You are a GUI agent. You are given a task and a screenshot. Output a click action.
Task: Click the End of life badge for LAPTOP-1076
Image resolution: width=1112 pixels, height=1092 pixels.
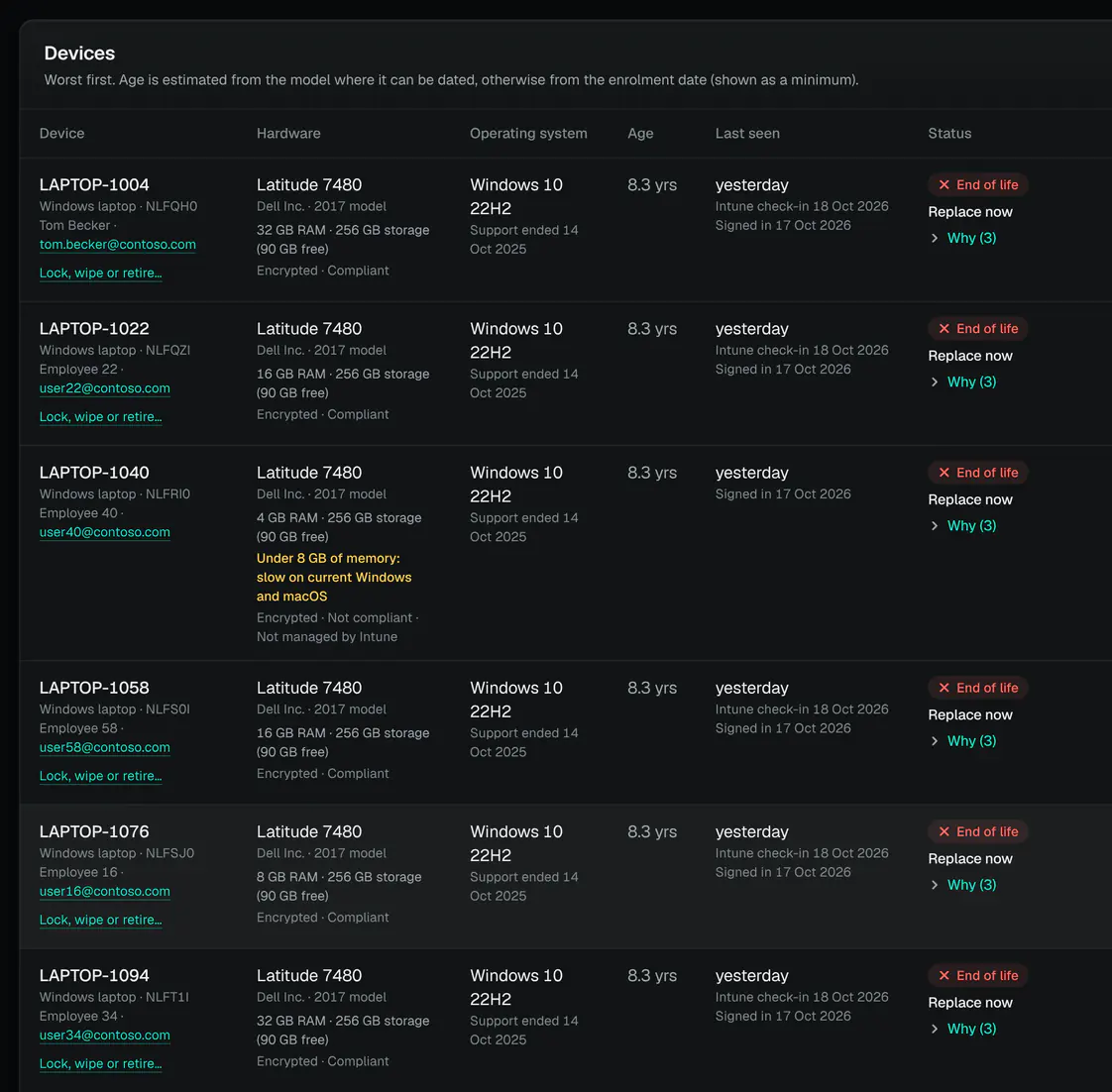(x=978, y=831)
